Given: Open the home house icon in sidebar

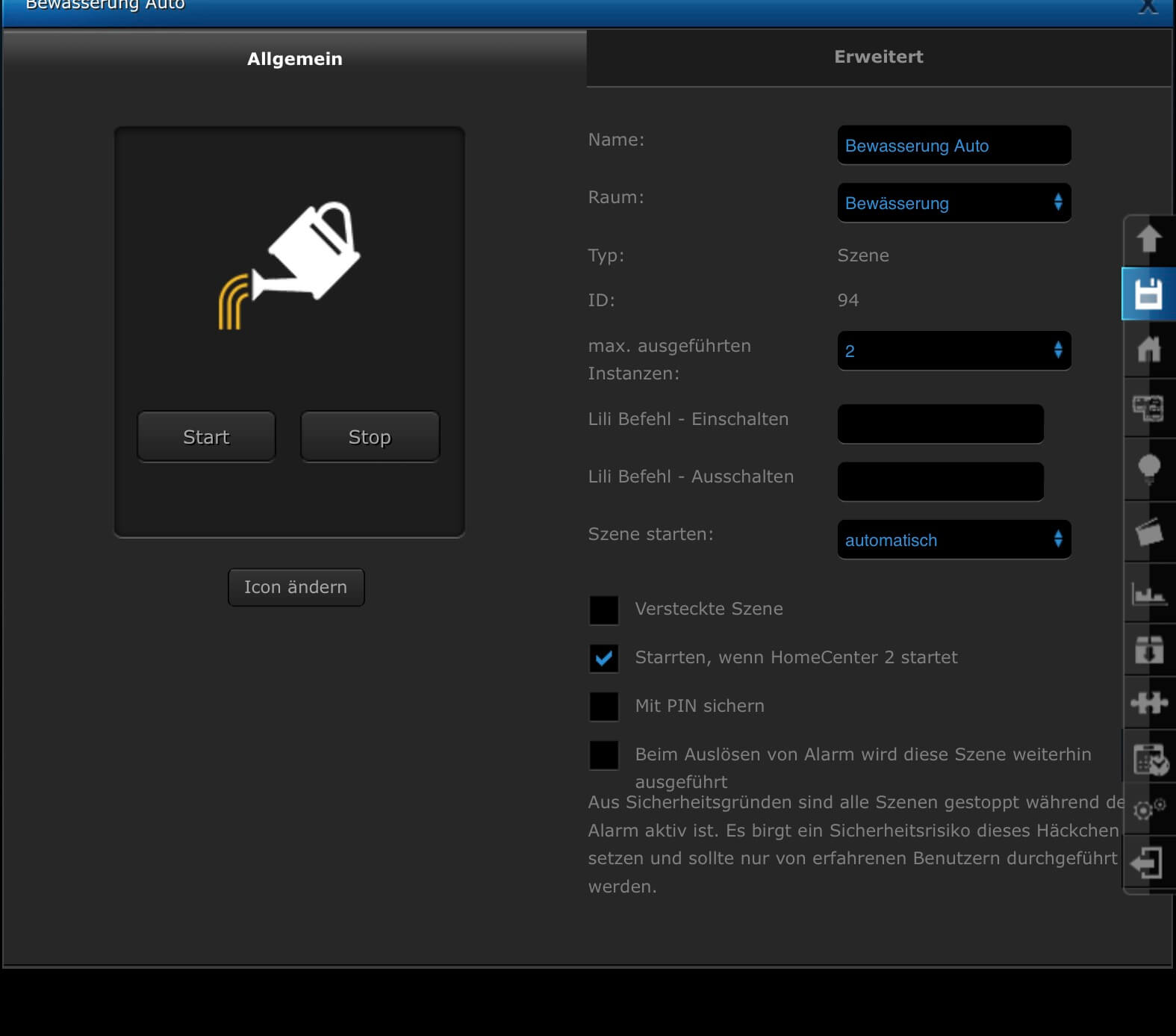Looking at the screenshot, I should pos(1148,349).
